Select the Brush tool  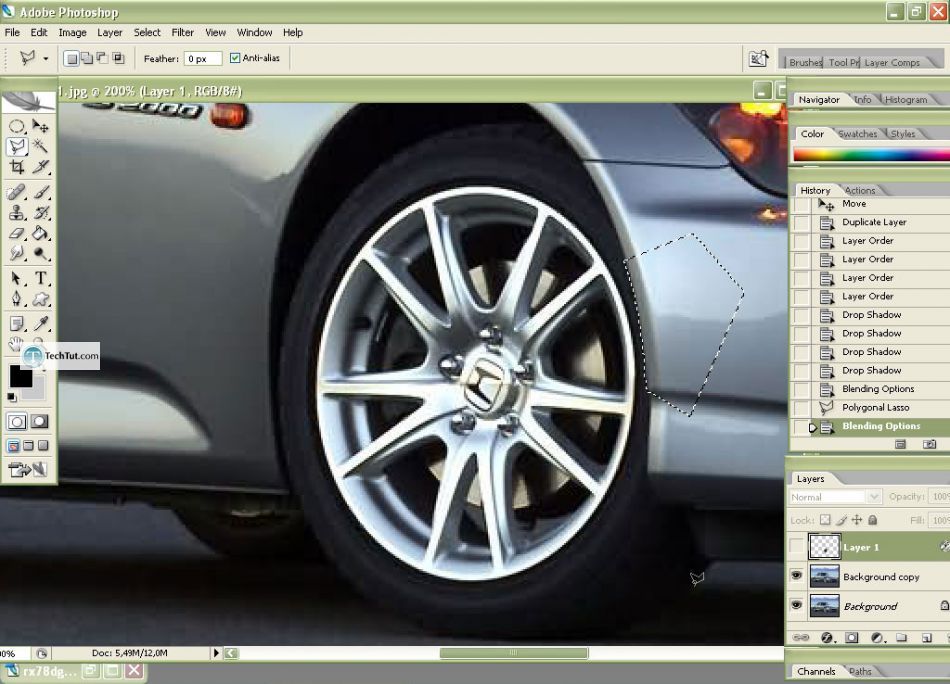(41, 193)
